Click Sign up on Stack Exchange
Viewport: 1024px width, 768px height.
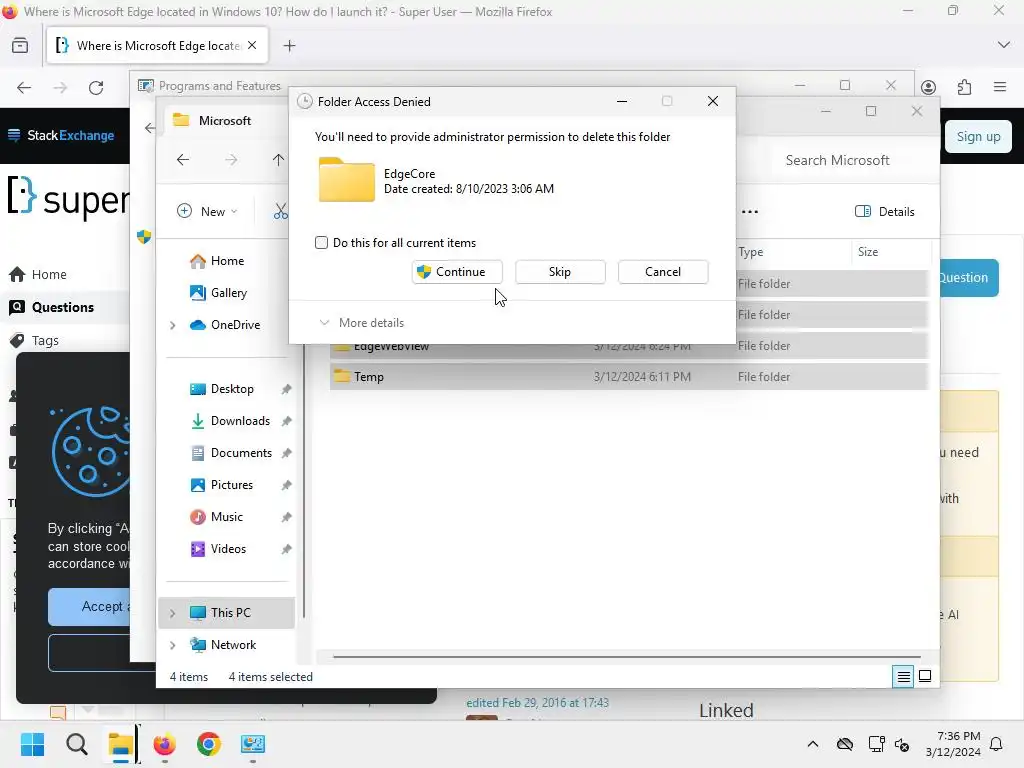[x=978, y=136]
